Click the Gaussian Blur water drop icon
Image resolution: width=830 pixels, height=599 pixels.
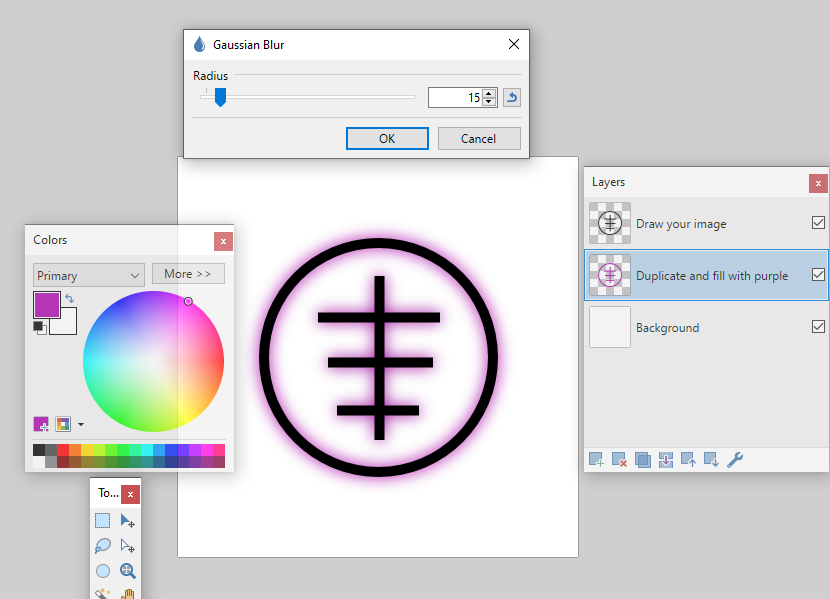(x=200, y=44)
